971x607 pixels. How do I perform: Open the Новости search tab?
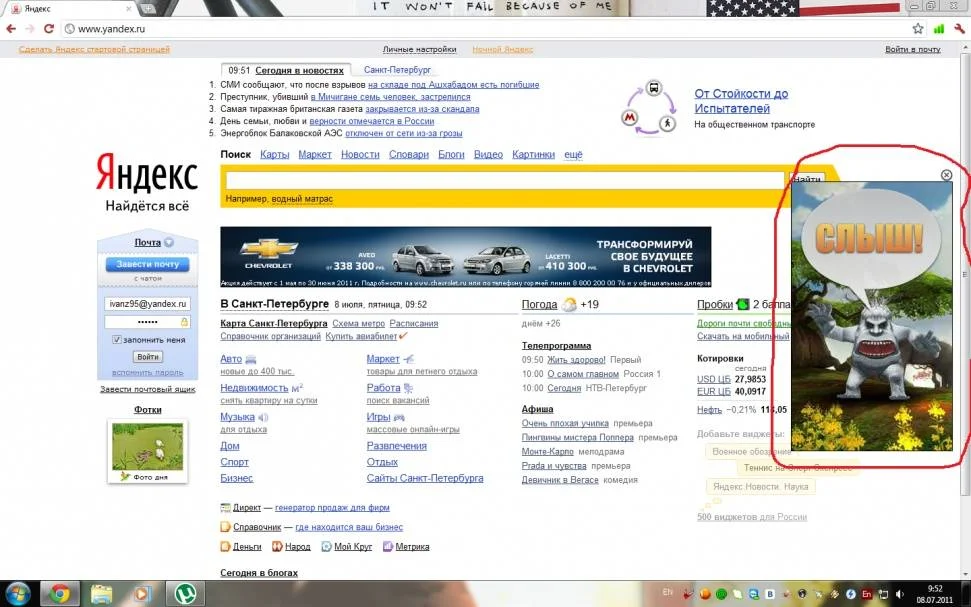coord(360,155)
